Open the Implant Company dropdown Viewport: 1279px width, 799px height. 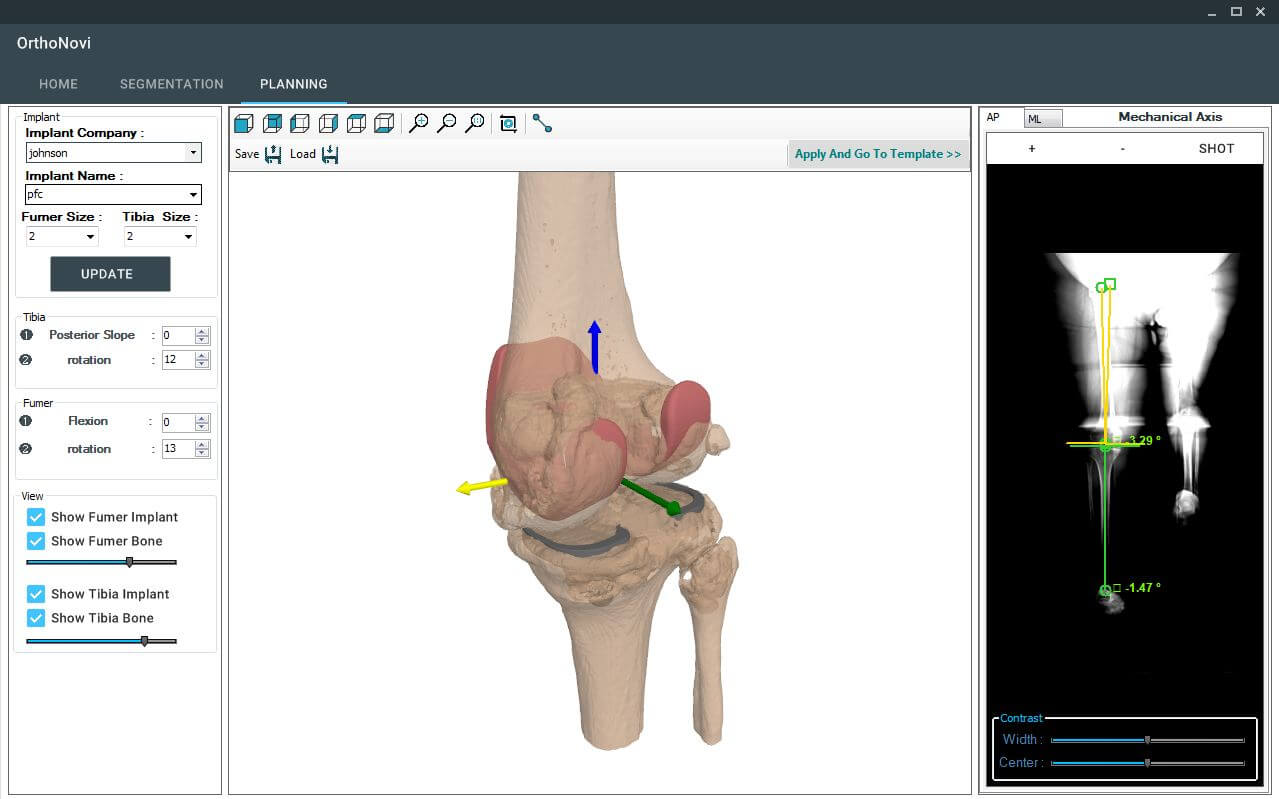[193, 153]
